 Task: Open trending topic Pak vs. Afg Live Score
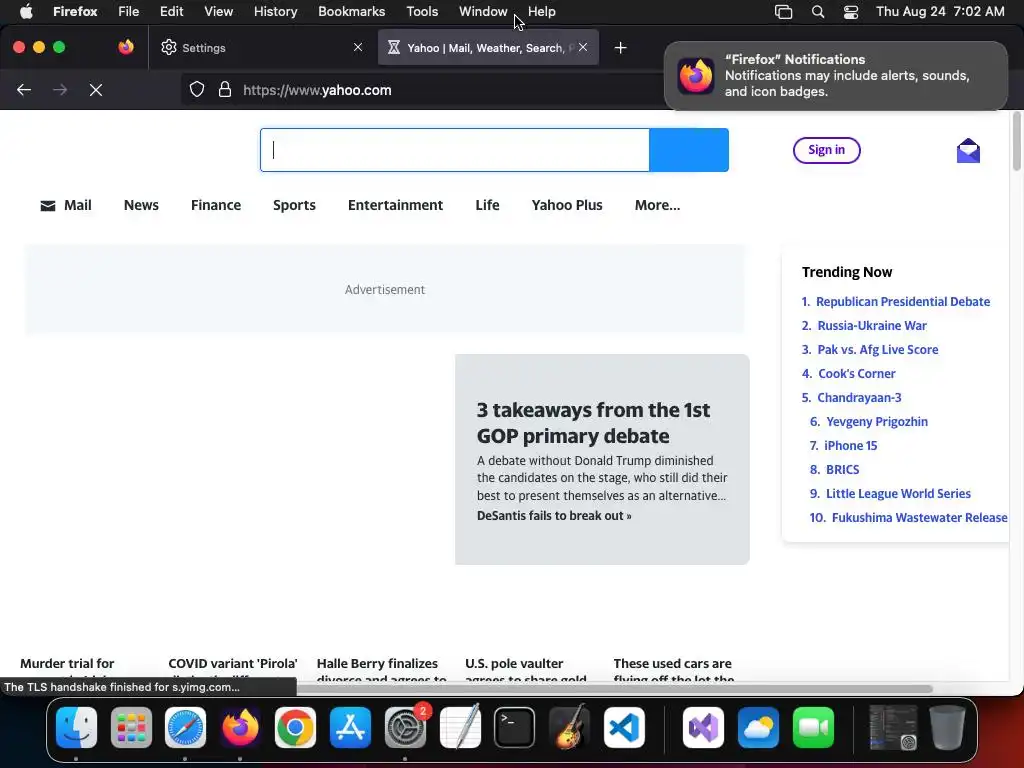tap(878, 350)
